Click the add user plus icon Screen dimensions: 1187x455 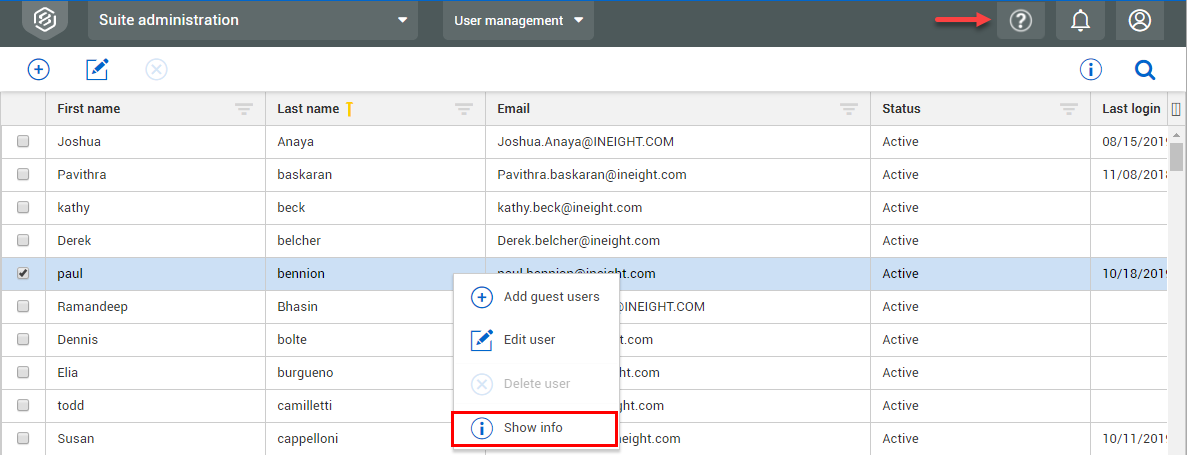pyautogui.click(x=38, y=69)
